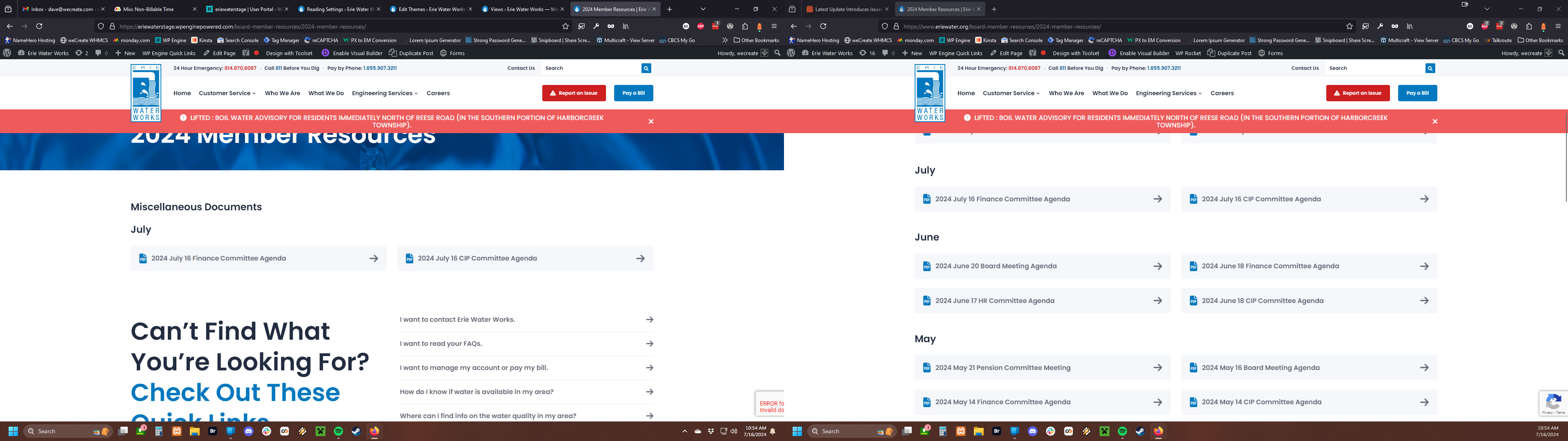The width and height of the screenshot is (1568, 441).
Task: Open the updates icon showing 16 in the eriewater.org admin bar
Action: [867, 53]
